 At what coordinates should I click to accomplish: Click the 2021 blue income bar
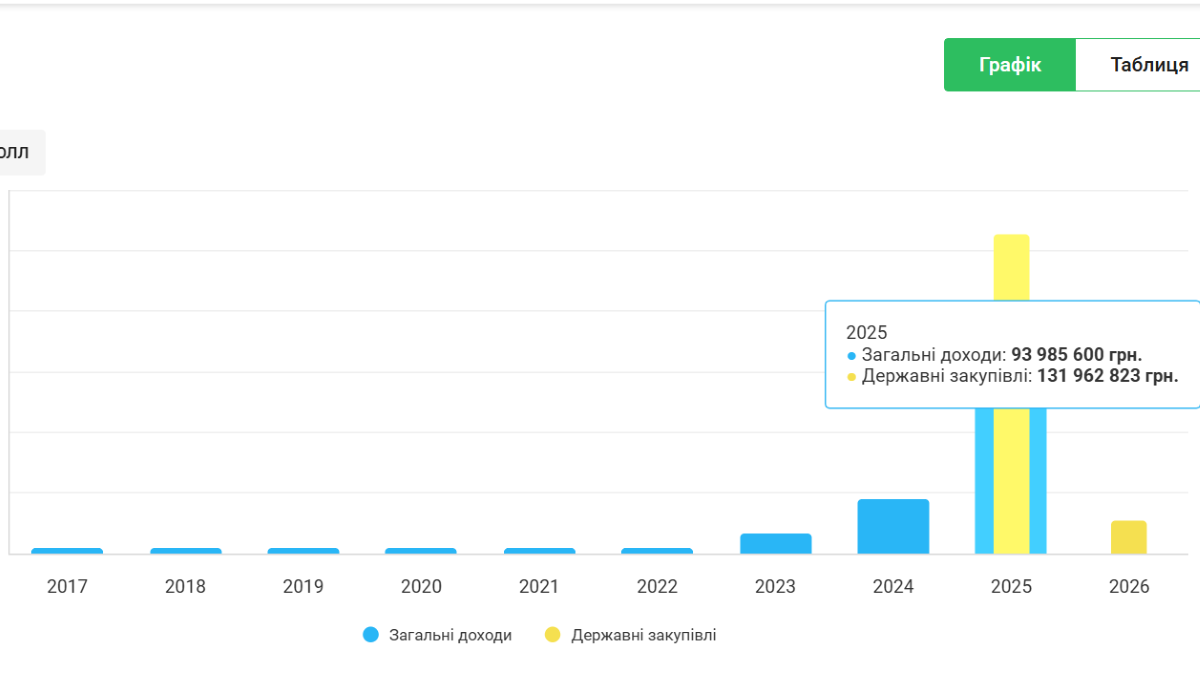click(x=539, y=551)
